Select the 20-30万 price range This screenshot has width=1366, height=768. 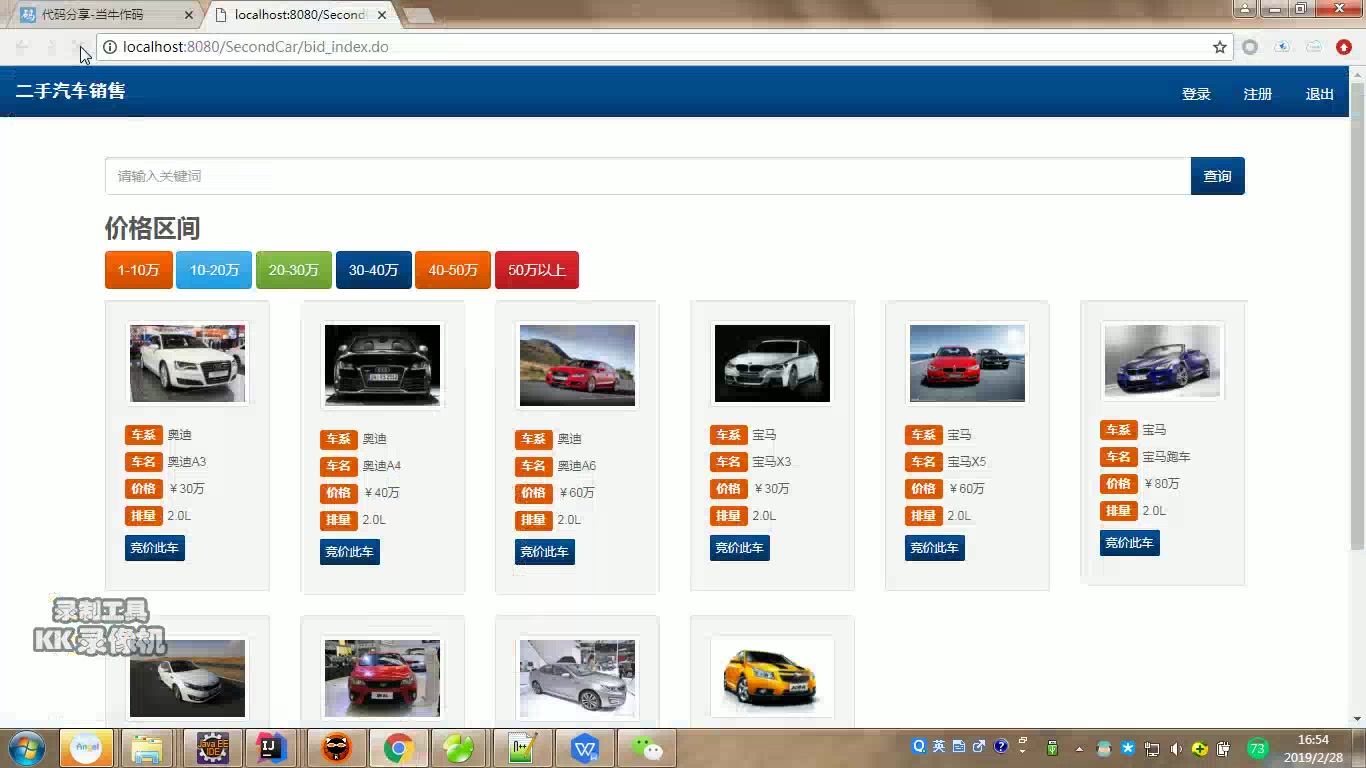tap(294, 270)
